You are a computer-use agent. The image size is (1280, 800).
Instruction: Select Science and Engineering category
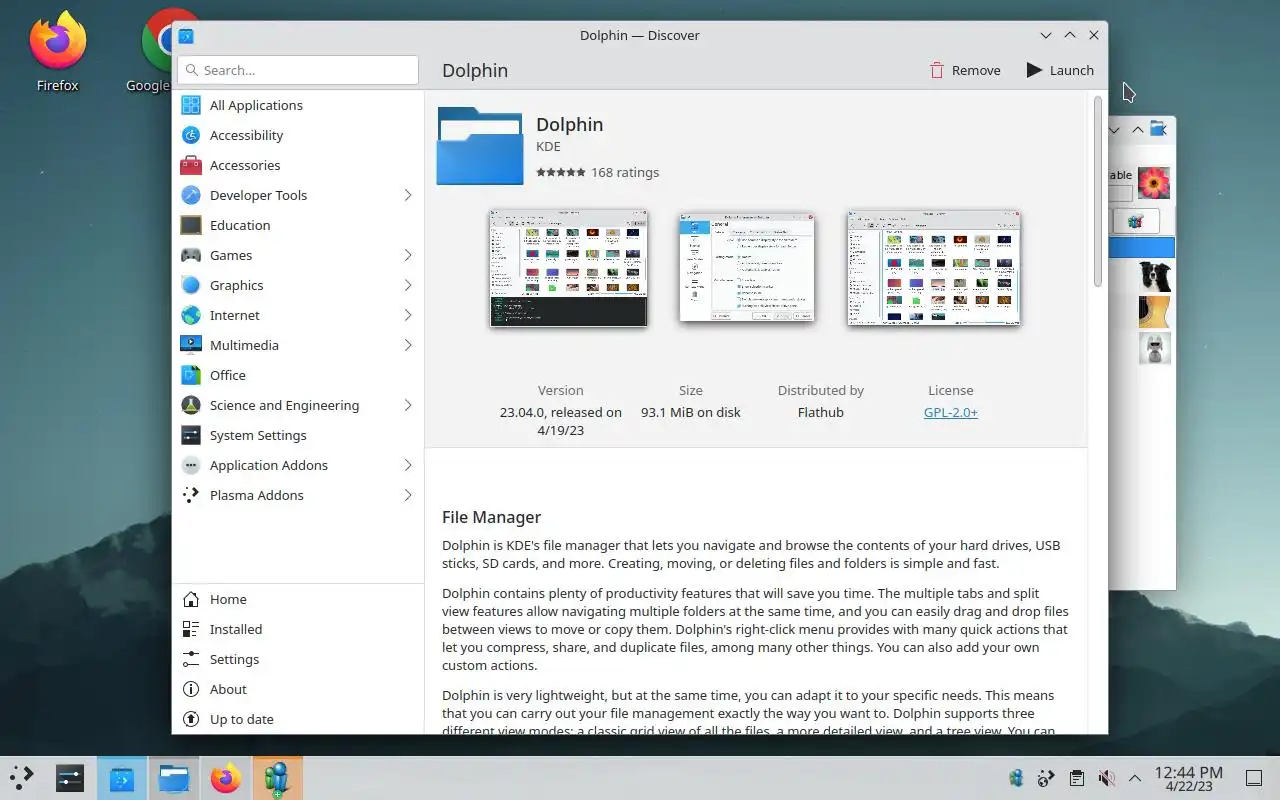tap(298, 405)
